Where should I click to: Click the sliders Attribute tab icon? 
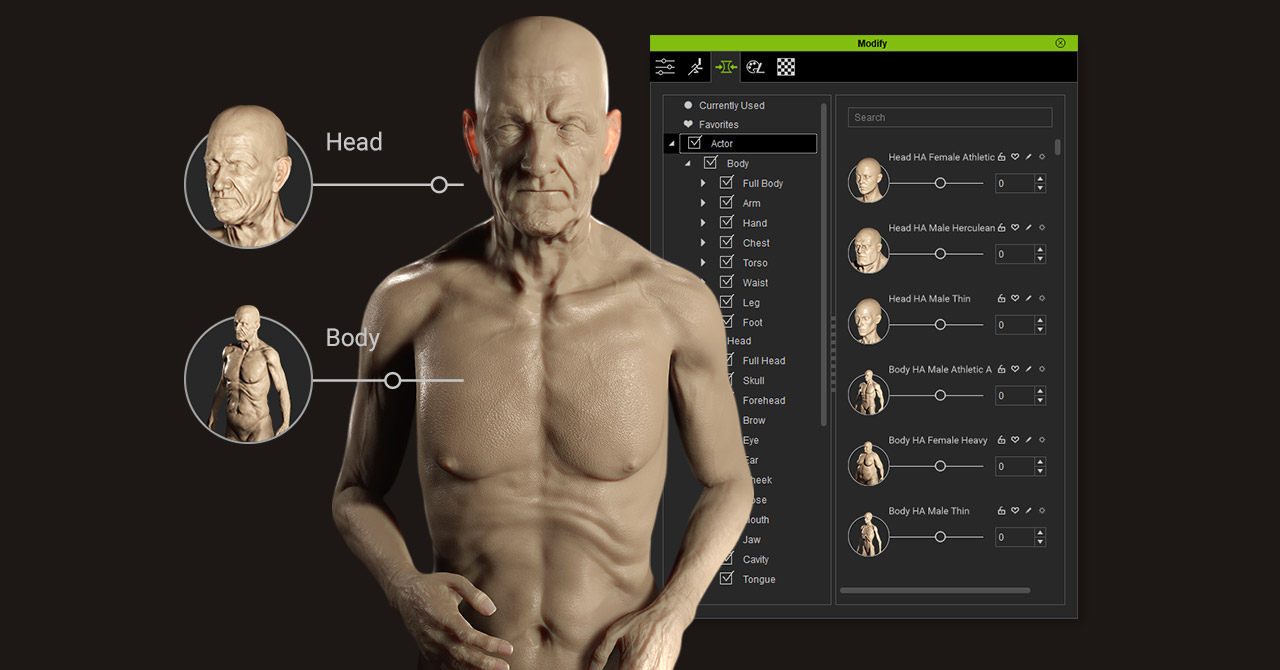point(665,67)
